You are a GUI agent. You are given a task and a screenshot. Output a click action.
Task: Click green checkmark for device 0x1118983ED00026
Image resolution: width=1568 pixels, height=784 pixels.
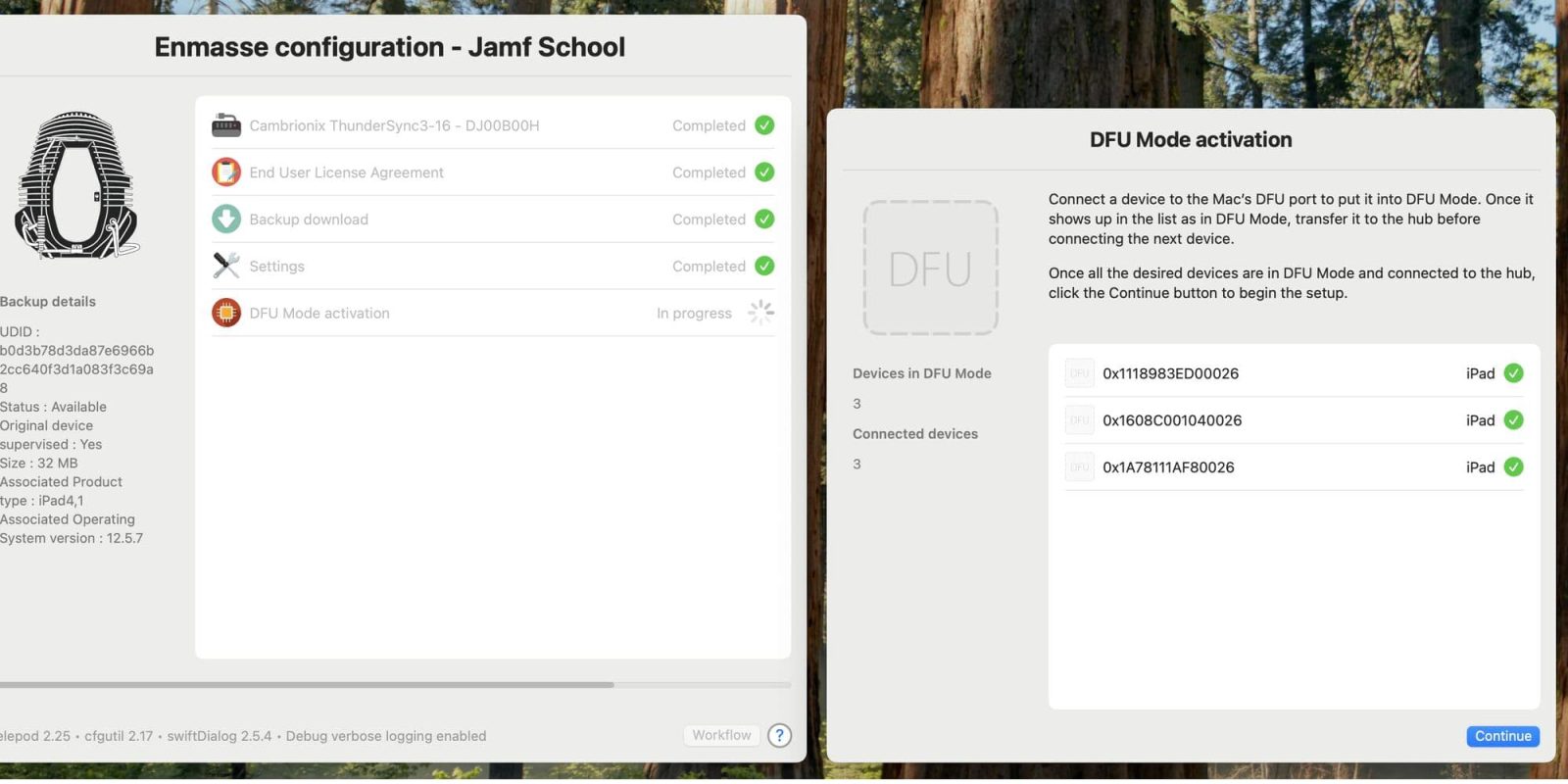(1513, 373)
